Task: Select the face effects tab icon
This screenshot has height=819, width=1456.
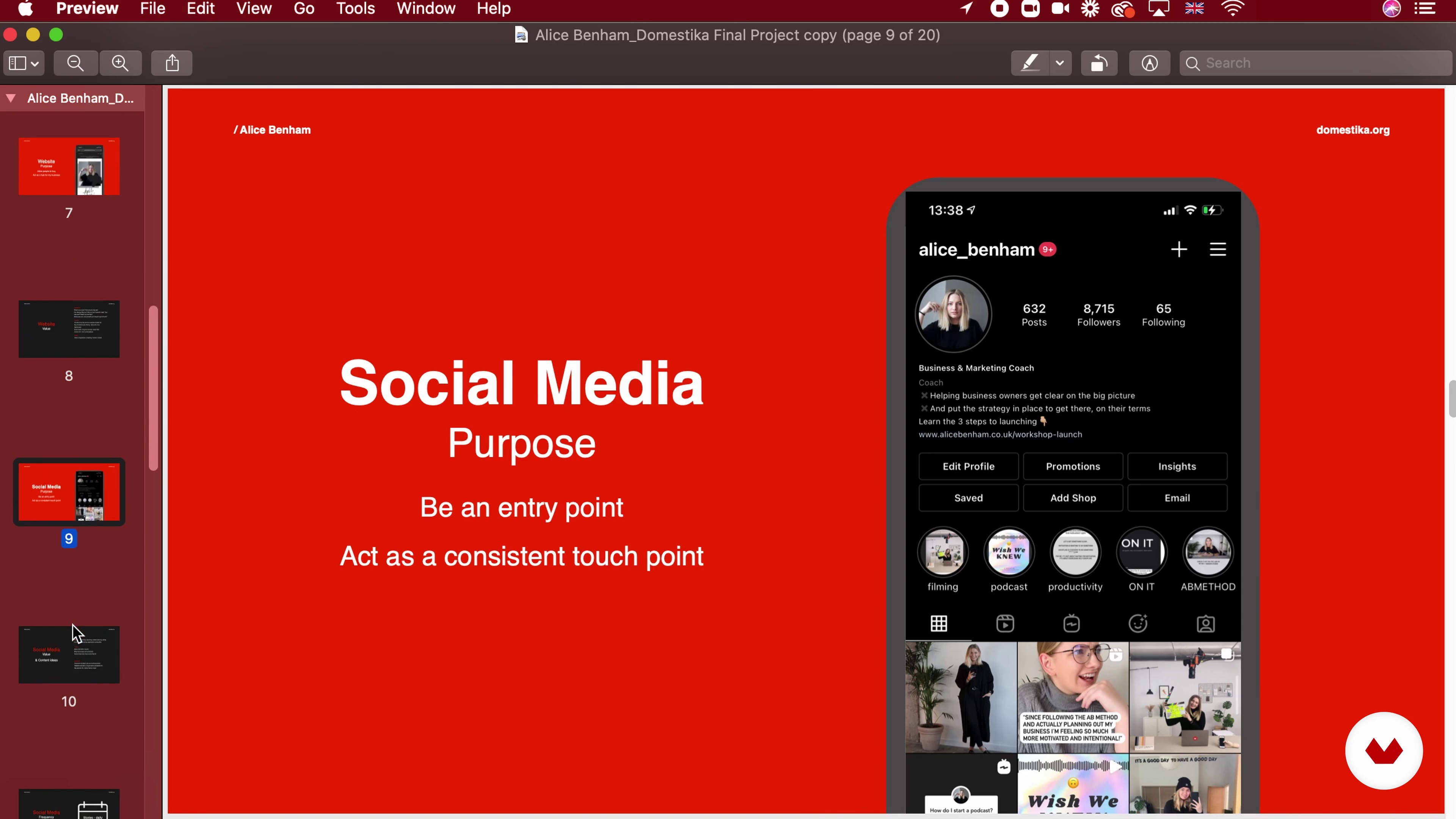Action: point(1138,623)
